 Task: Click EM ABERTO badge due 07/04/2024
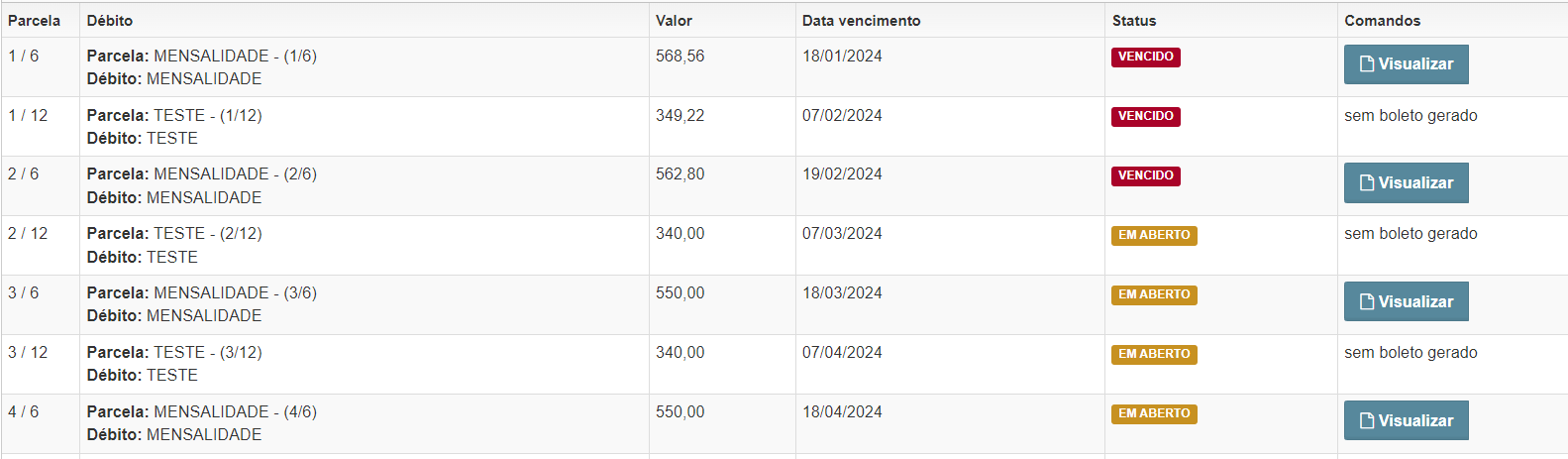click(x=1154, y=355)
